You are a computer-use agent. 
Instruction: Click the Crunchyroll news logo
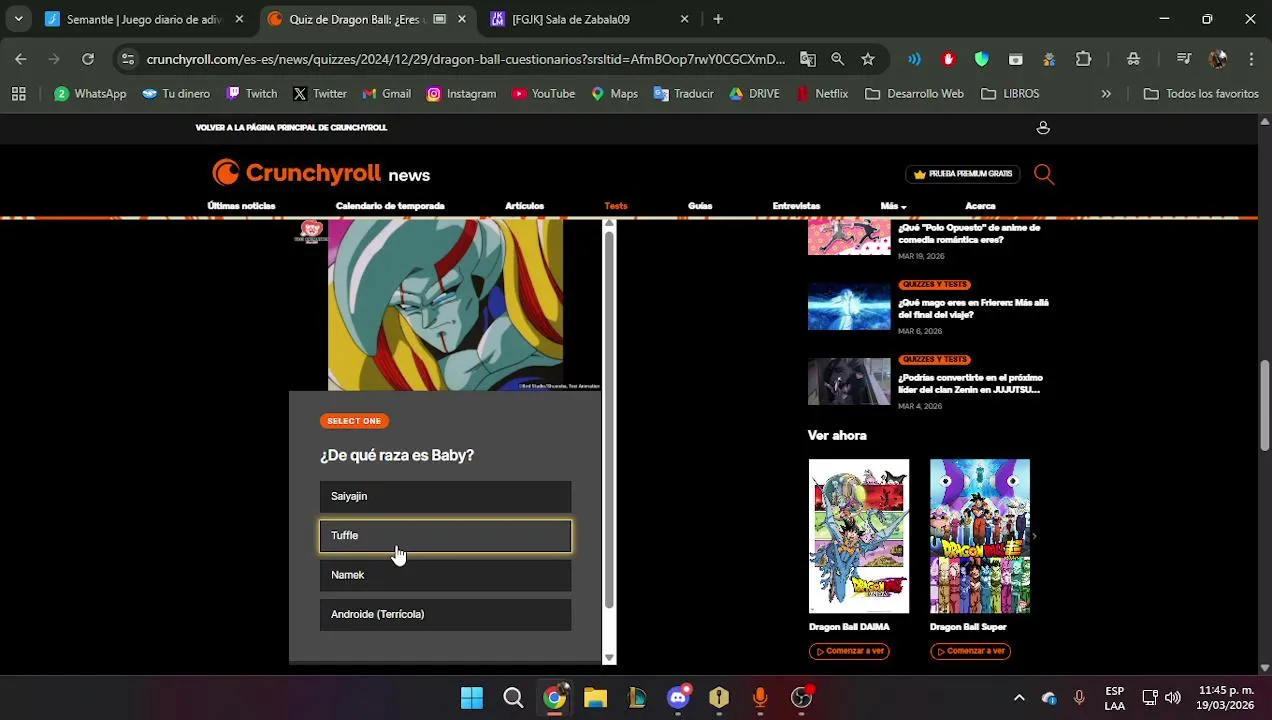pos(321,174)
